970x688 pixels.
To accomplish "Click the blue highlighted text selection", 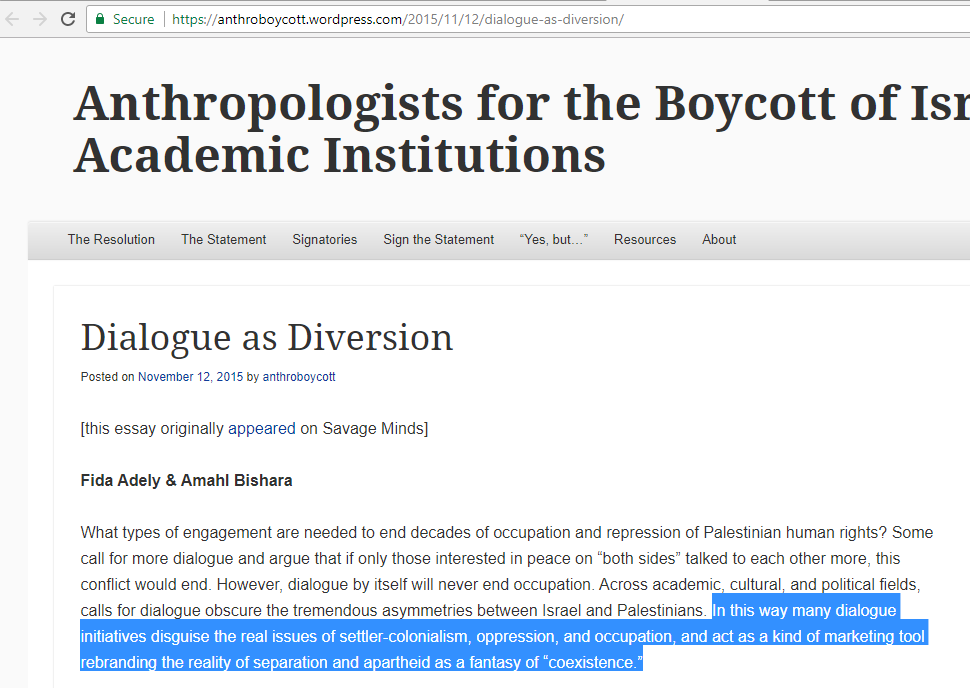I will (x=500, y=637).
